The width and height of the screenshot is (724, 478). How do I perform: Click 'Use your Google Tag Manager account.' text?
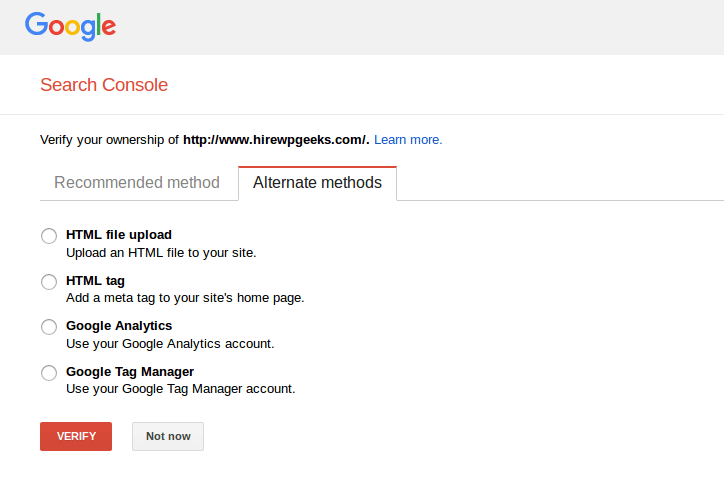[181, 389]
